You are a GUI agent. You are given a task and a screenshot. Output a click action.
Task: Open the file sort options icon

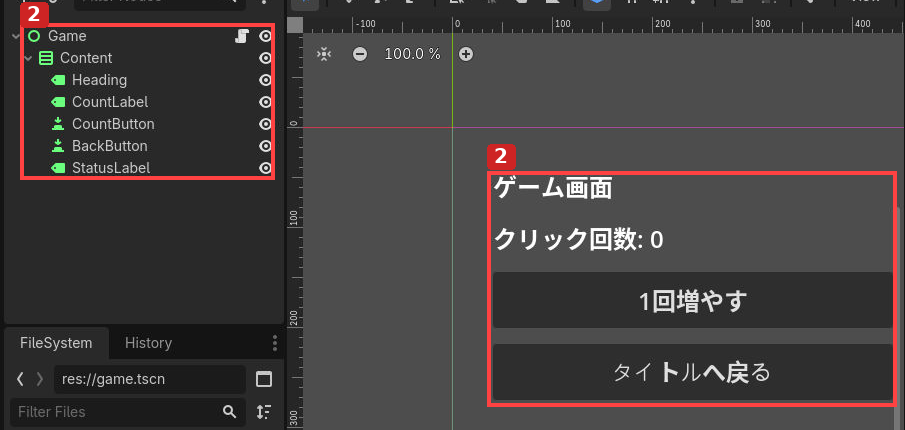point(264,412)
